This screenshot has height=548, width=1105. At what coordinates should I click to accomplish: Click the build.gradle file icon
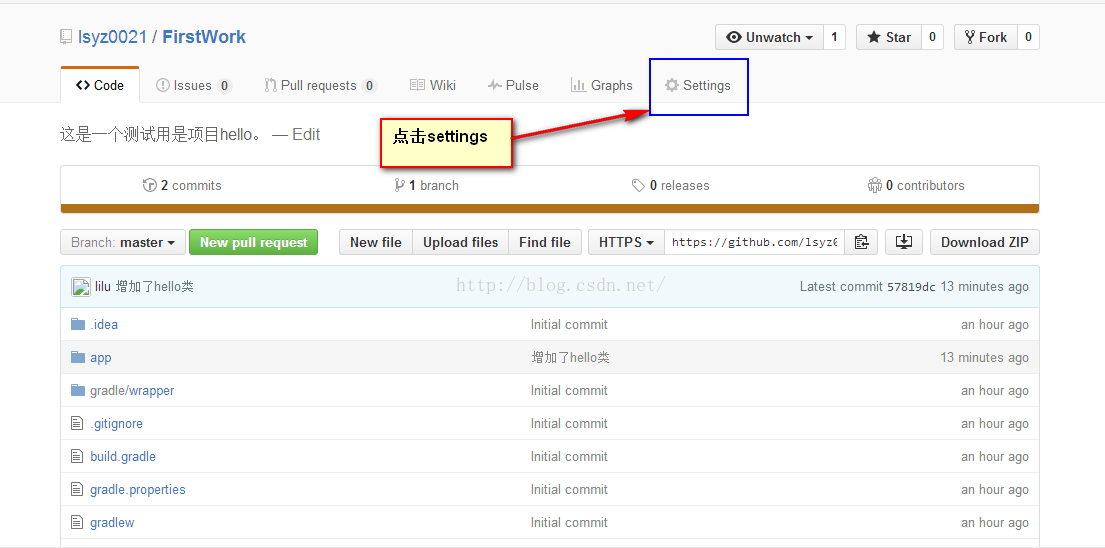click(77, 456)
